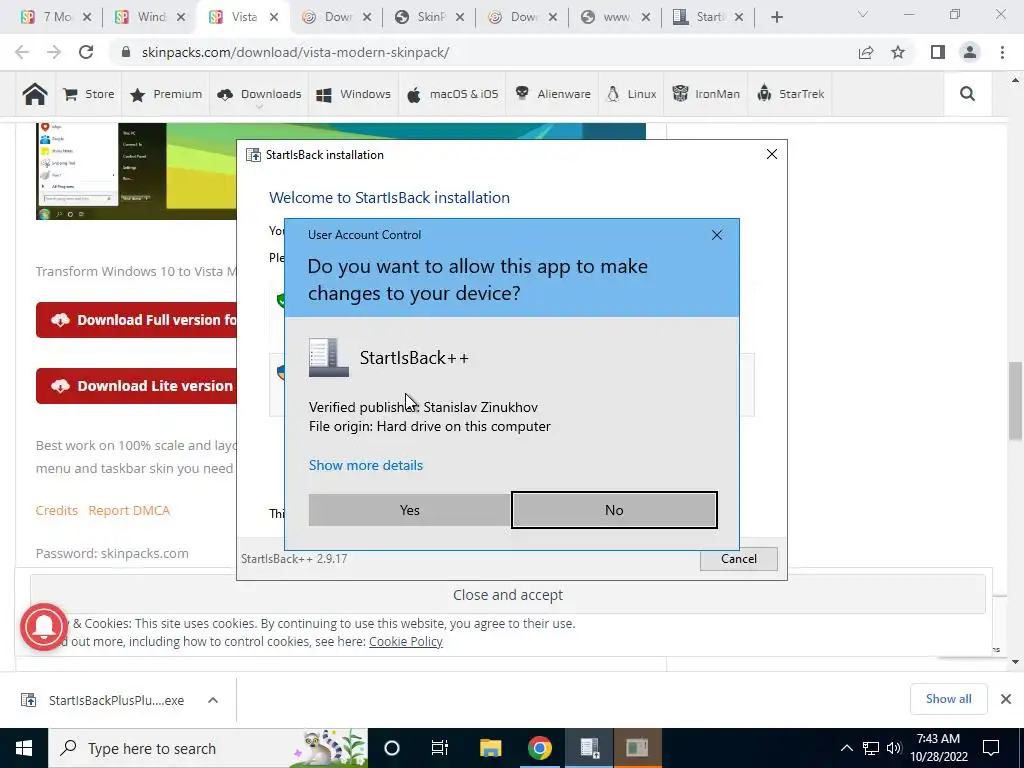Open the tab search chevron
This screenshot has width=1024, height=768.
862,14
